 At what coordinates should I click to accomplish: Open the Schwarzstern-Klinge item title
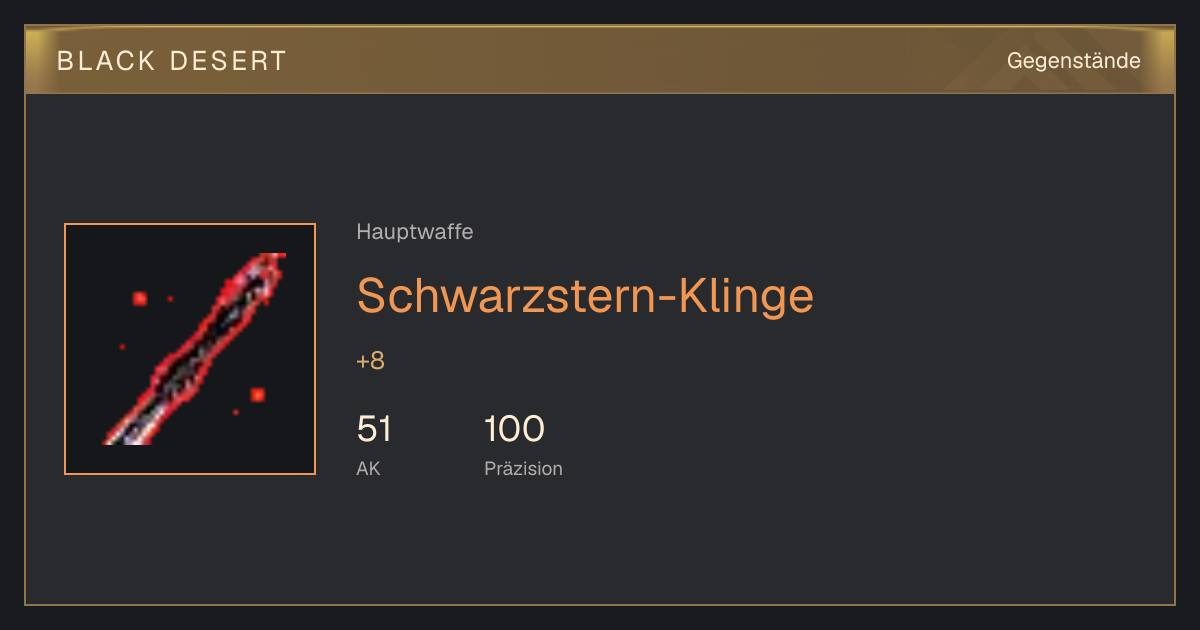tap(585, 296)
